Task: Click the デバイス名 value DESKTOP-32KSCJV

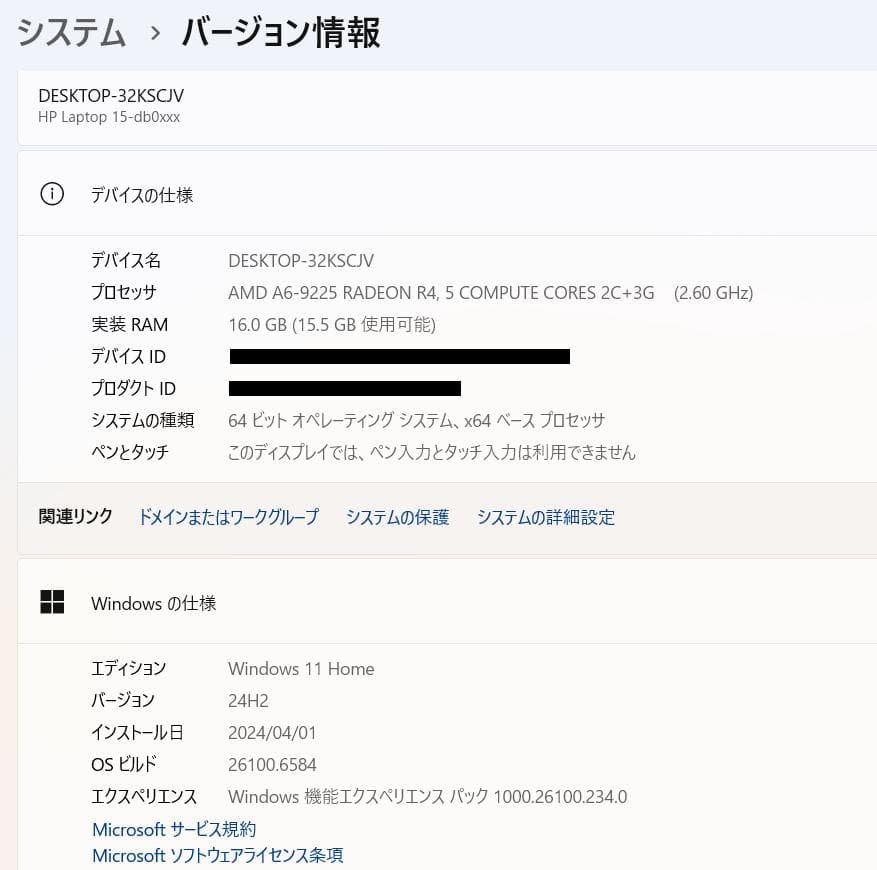Action: 301,260
